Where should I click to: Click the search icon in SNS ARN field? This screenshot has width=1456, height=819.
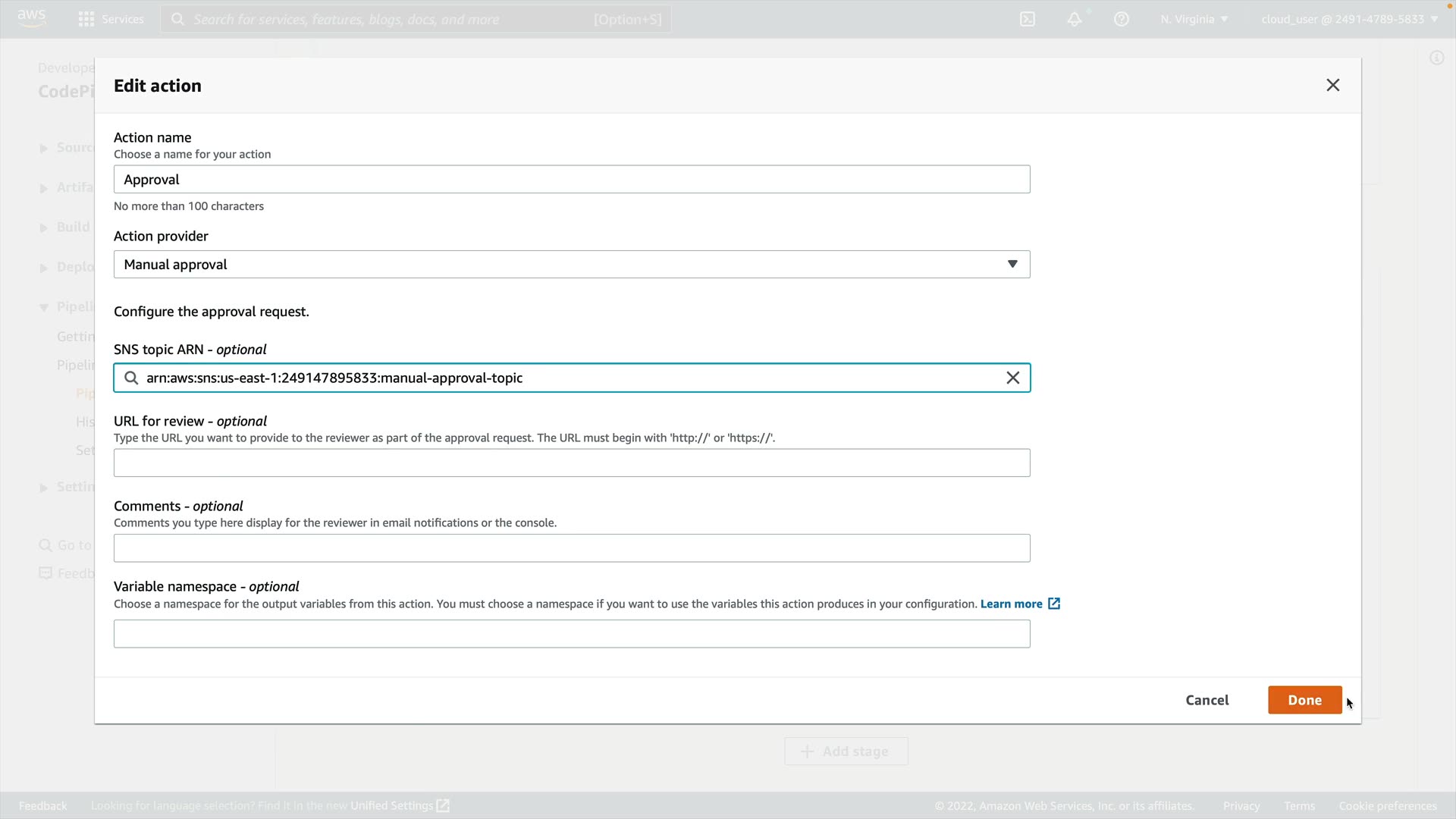(x=131, y=378)
